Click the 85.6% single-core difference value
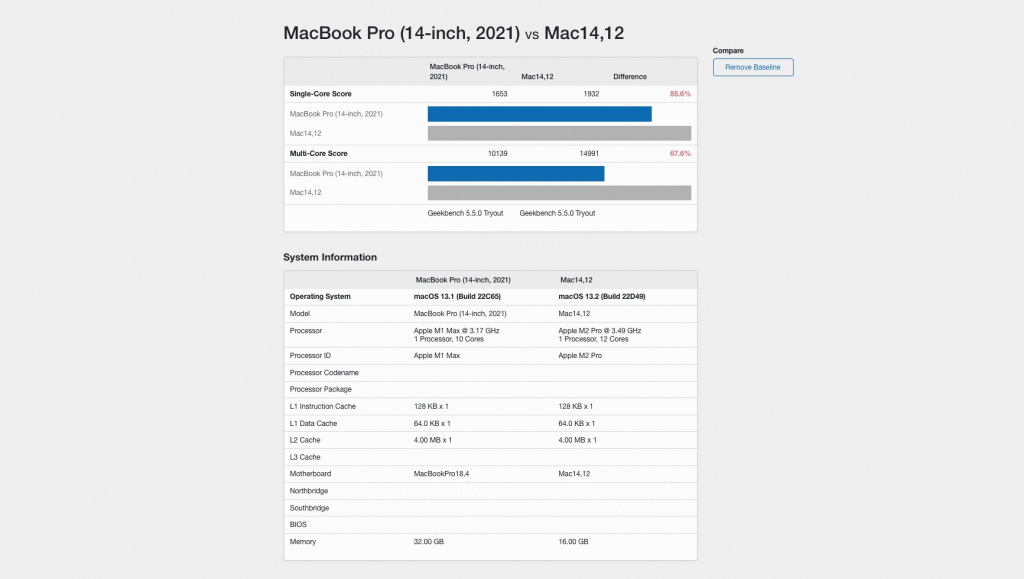This screenshot has height=579, width=1024. tap(680, 93)
